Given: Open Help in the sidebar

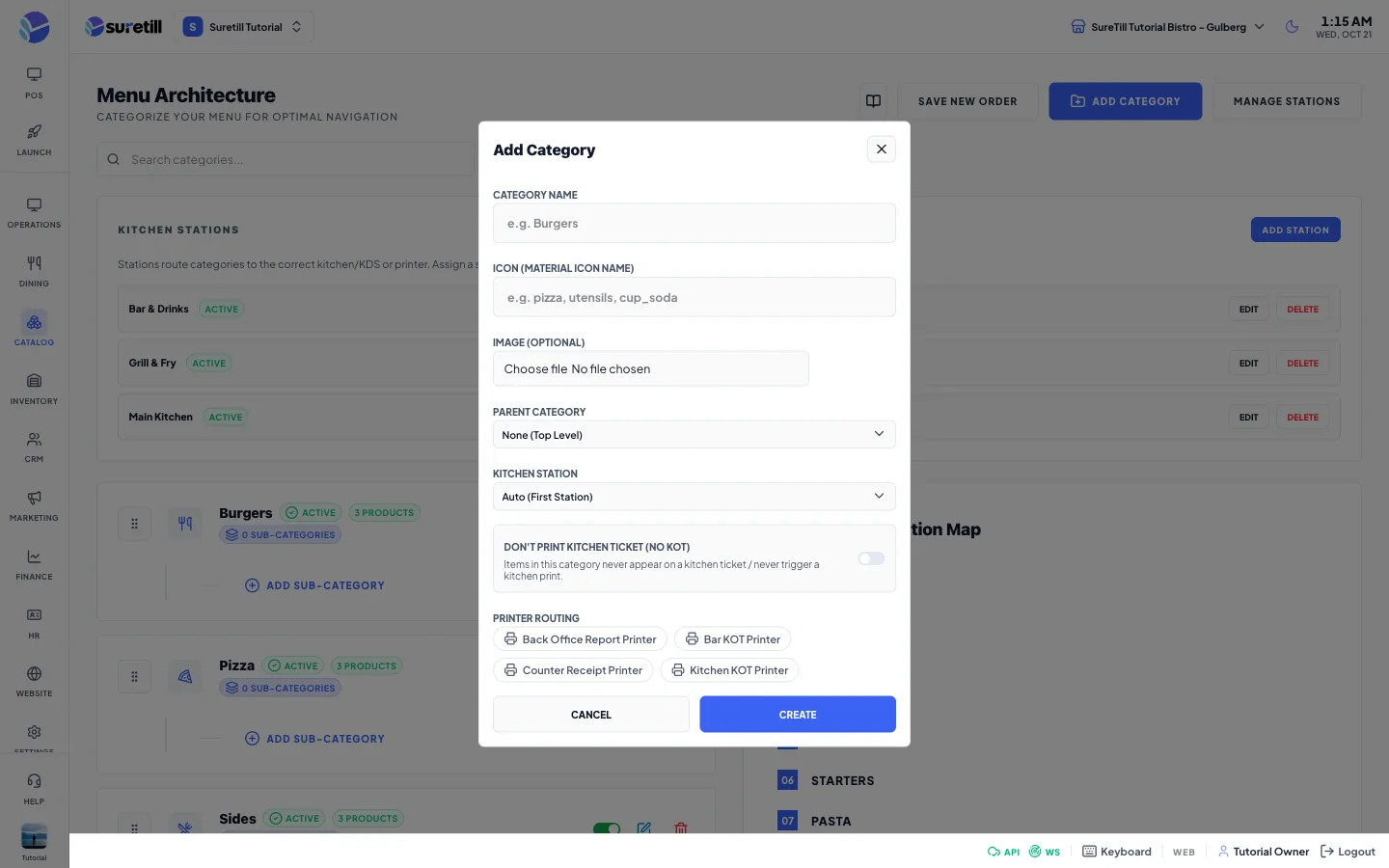Looking at the screenshot, I should [34, 789].
